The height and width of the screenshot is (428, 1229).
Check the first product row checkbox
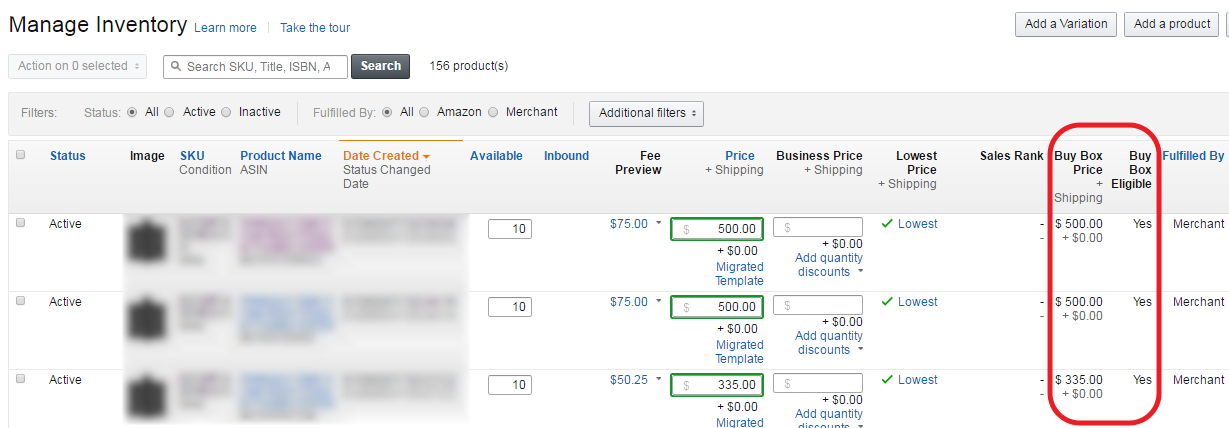pos(21,224)
